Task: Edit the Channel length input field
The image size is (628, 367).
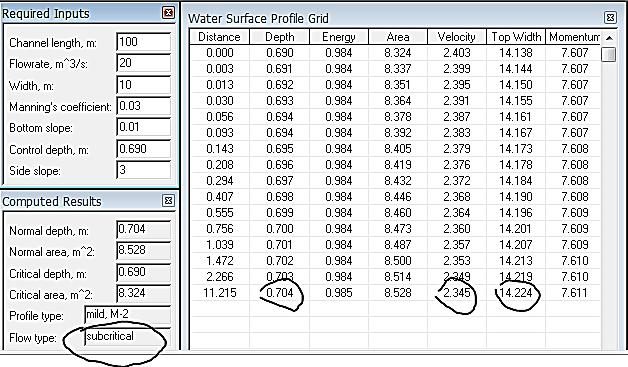Action: click(144, 42)
